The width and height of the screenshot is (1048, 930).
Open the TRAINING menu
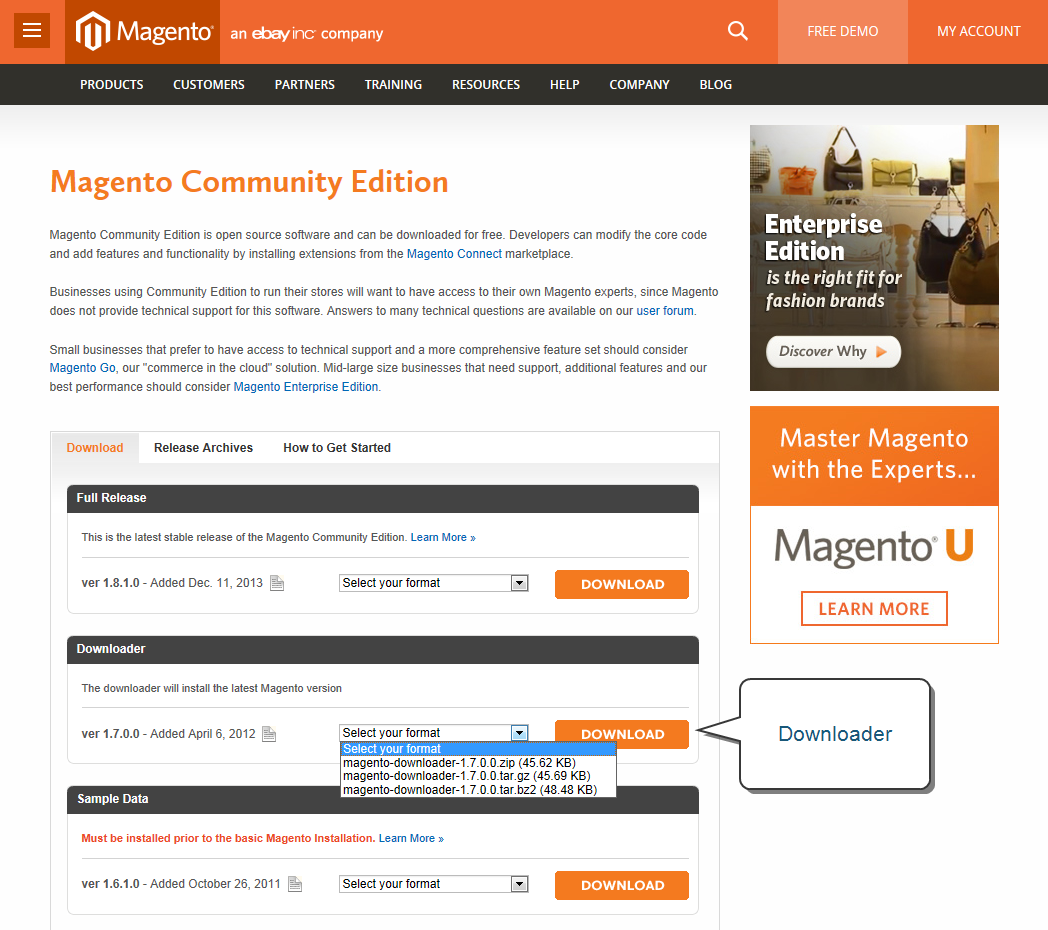[393, 85]
